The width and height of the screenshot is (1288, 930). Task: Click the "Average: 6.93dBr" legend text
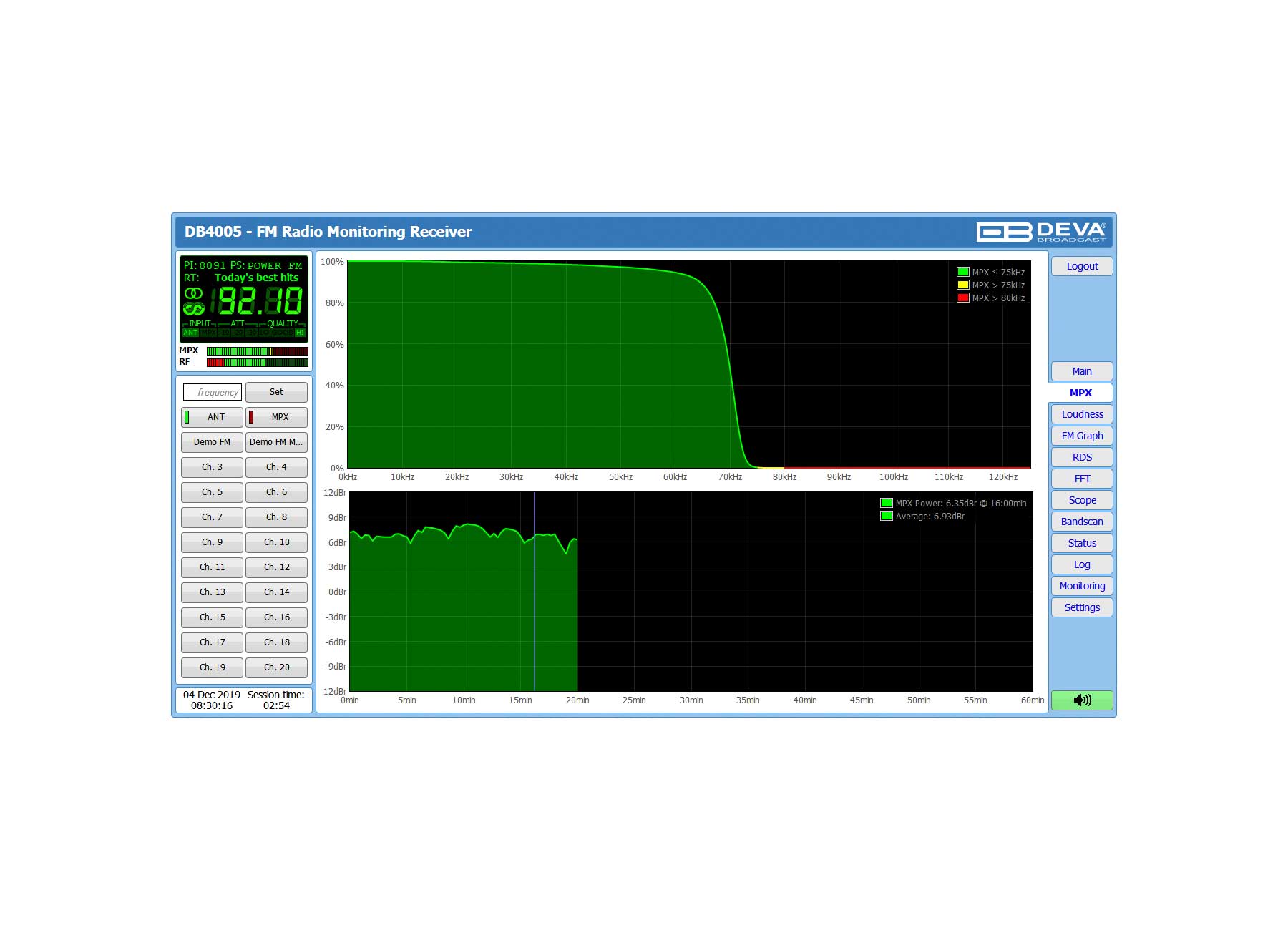click(930, 516)
